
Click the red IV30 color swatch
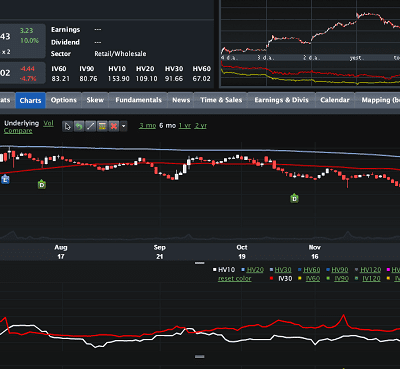(x=272, y=278)
